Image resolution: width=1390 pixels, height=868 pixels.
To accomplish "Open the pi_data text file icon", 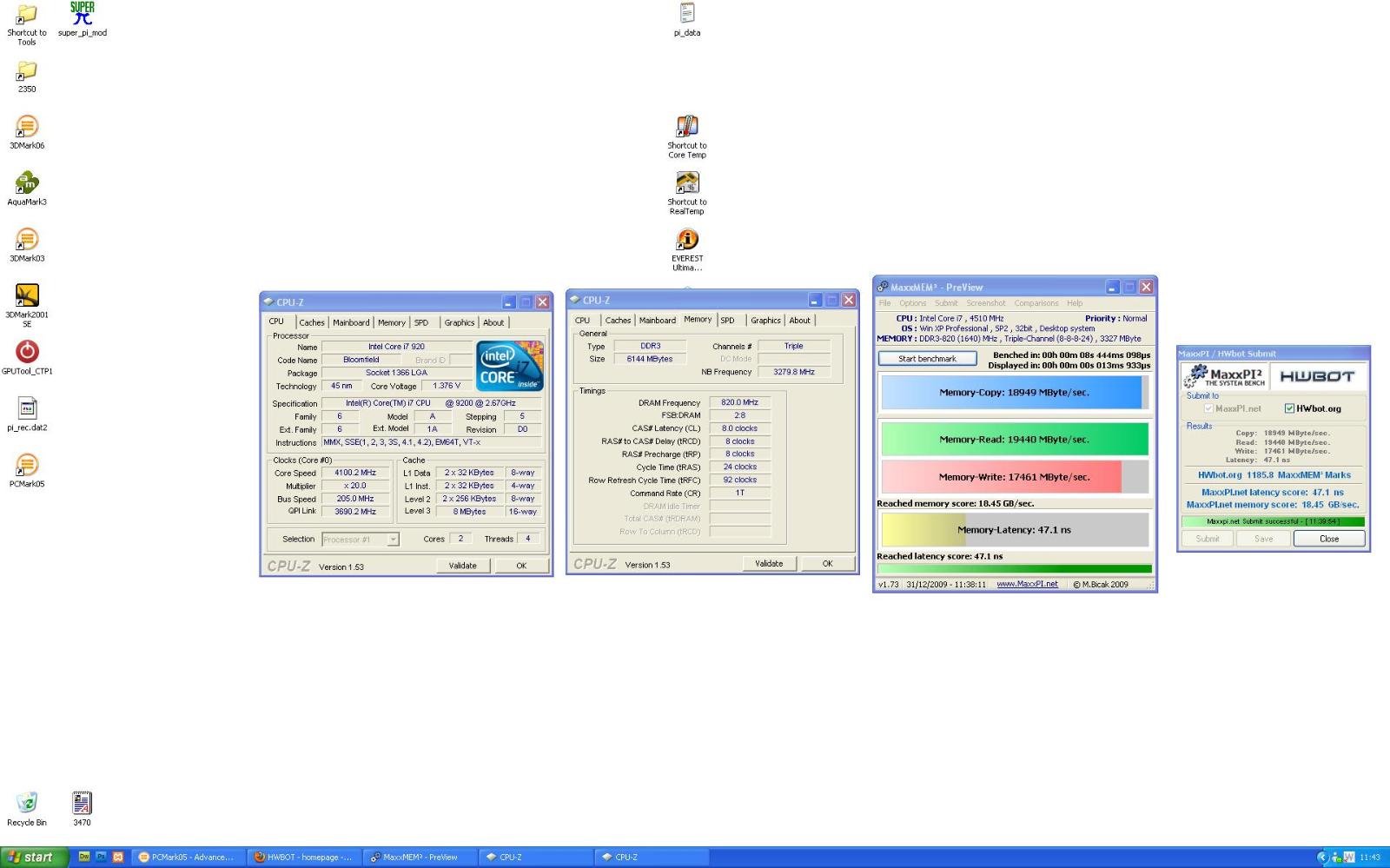I will point(687,14).
